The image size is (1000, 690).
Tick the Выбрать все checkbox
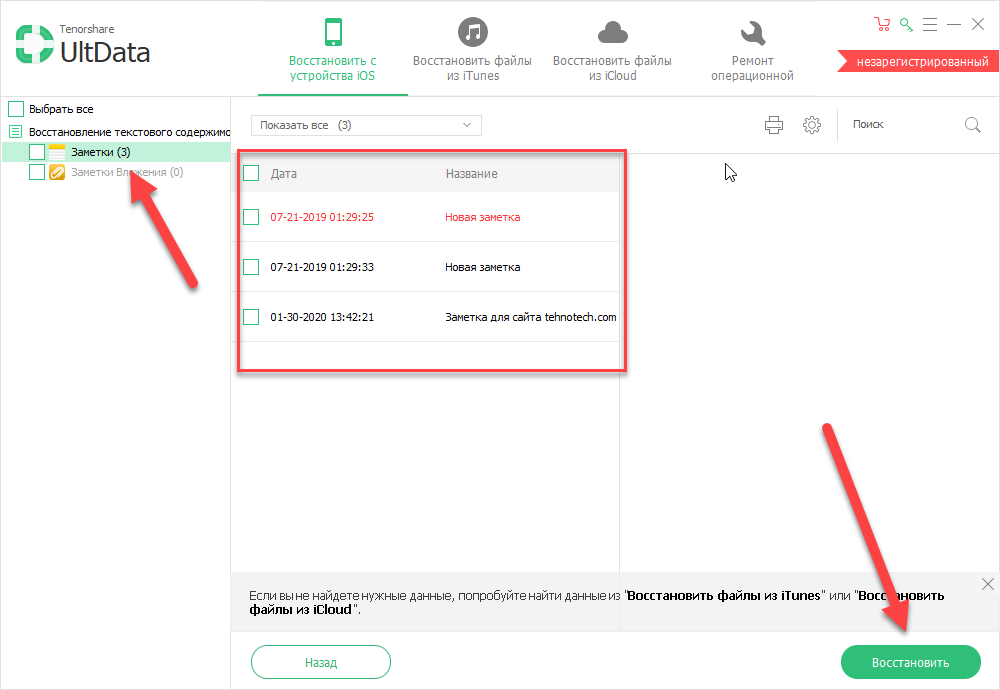coord(16,109)
